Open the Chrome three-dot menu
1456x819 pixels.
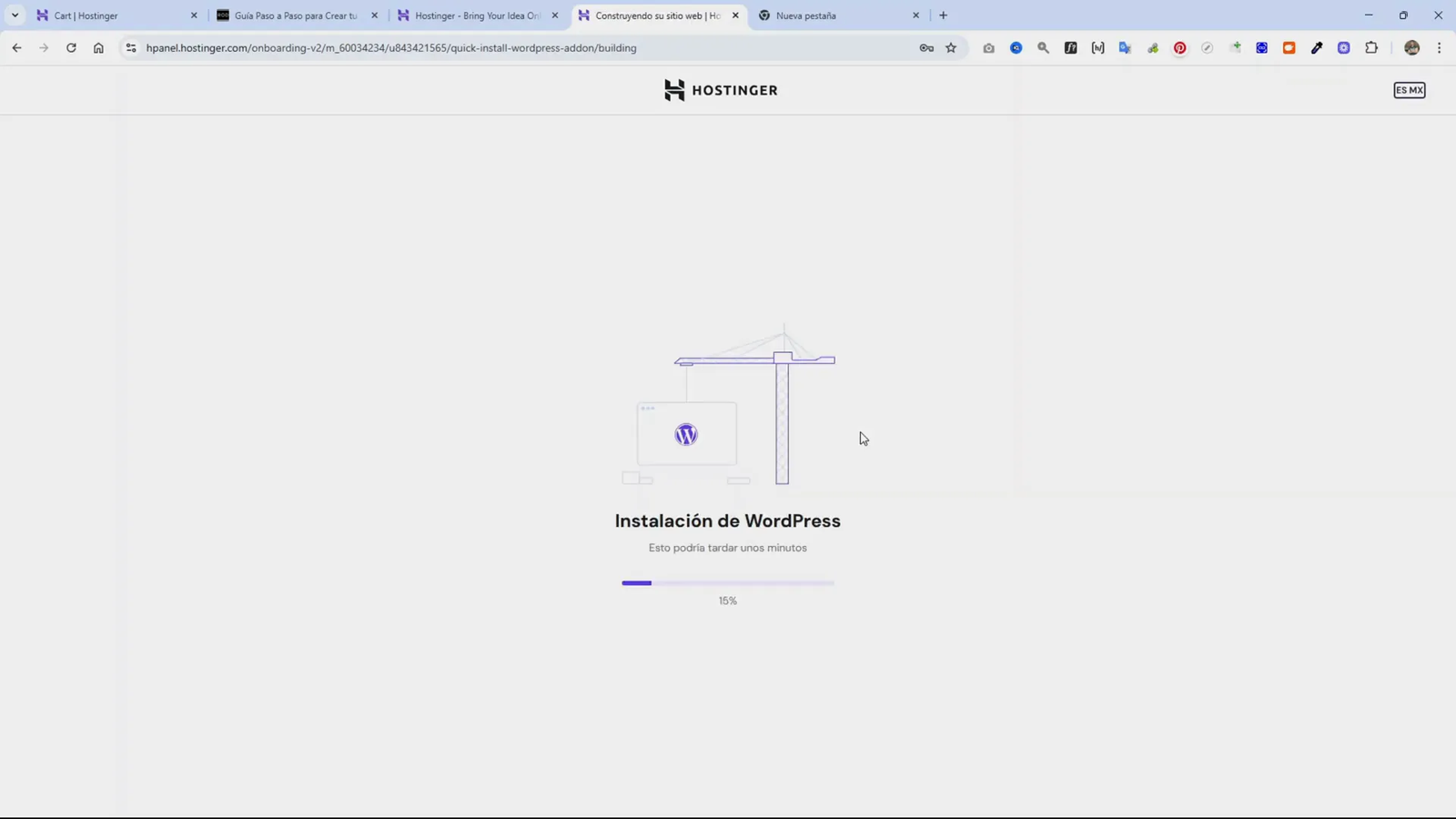pos(1439,47)
